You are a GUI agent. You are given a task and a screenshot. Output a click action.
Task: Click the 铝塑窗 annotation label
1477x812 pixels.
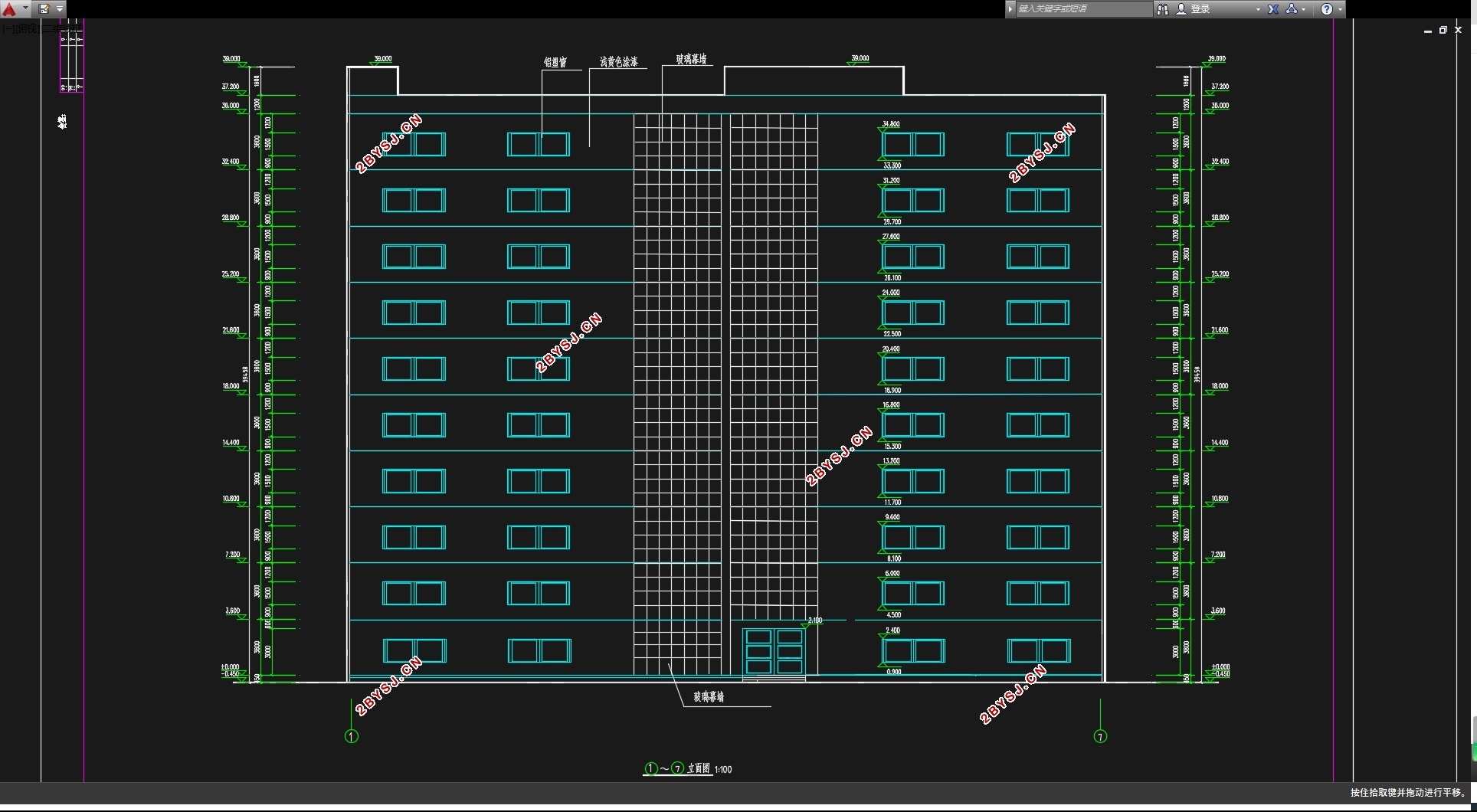pyautogui.click(x=555, y=62)
